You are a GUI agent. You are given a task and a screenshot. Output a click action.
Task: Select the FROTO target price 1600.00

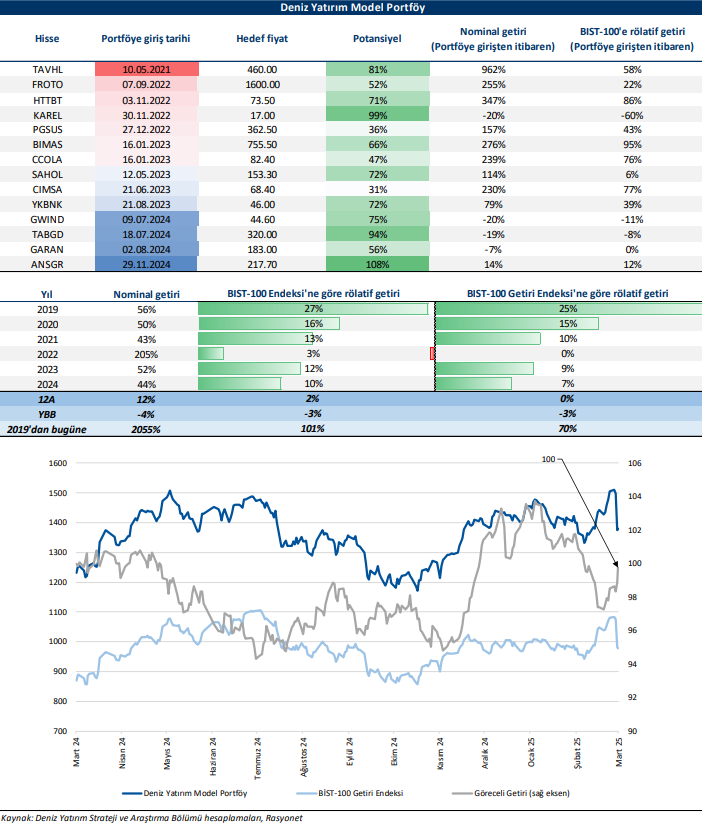(x=262, y=85)
